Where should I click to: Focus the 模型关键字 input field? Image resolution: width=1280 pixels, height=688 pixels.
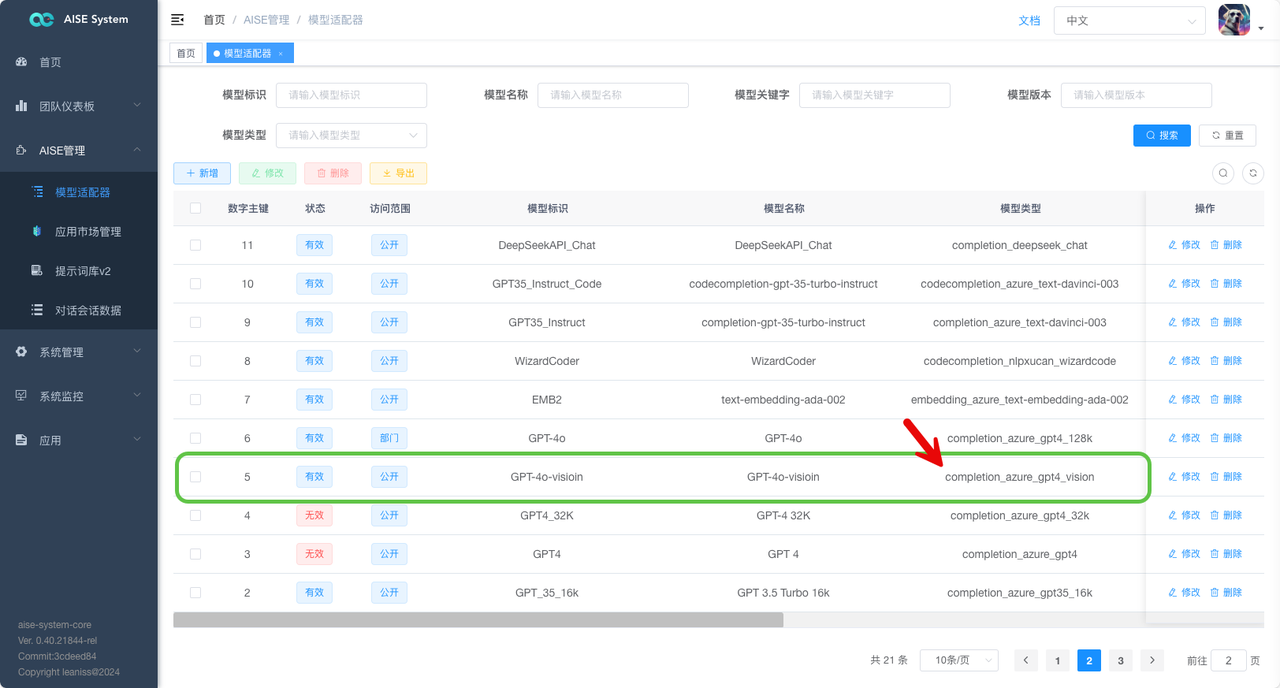coord(875,95)
